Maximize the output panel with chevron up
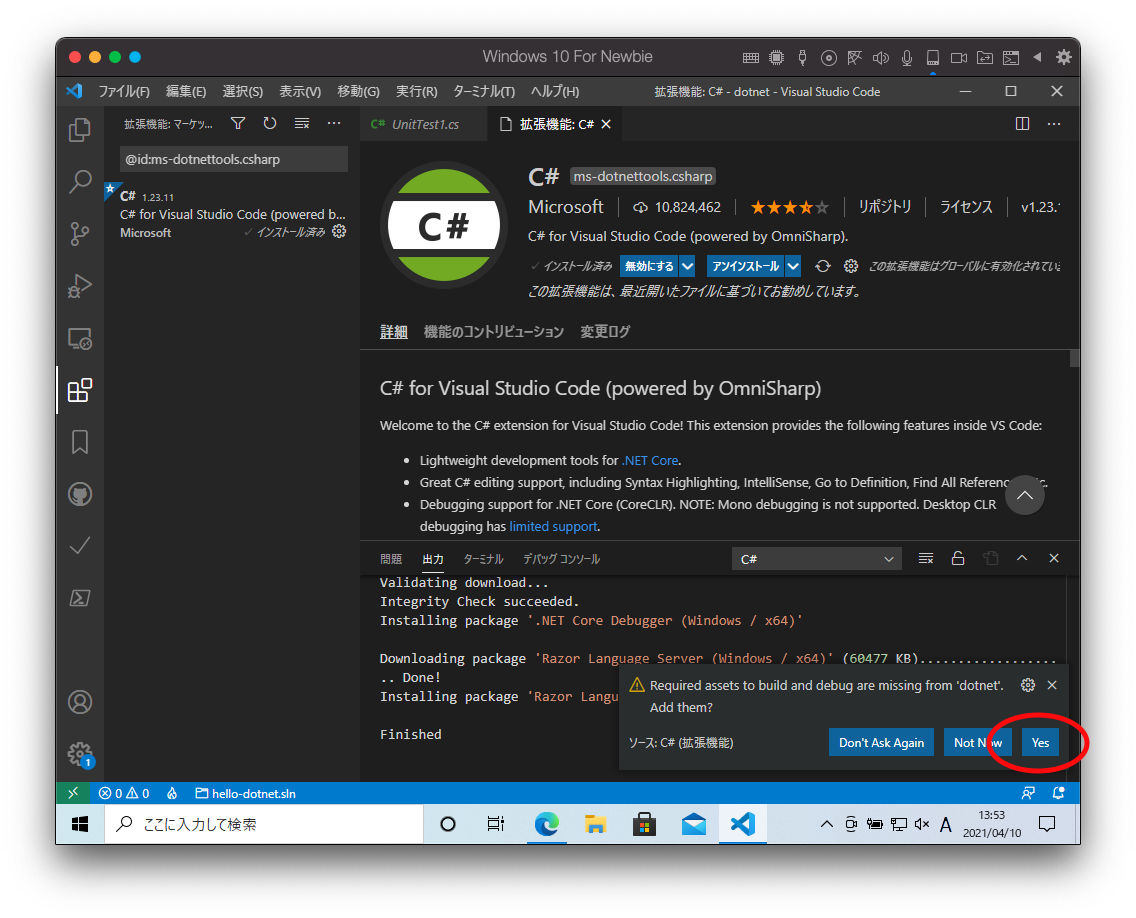The image size is (1136, 918). pyautogui.click(x=1022, y=559)
